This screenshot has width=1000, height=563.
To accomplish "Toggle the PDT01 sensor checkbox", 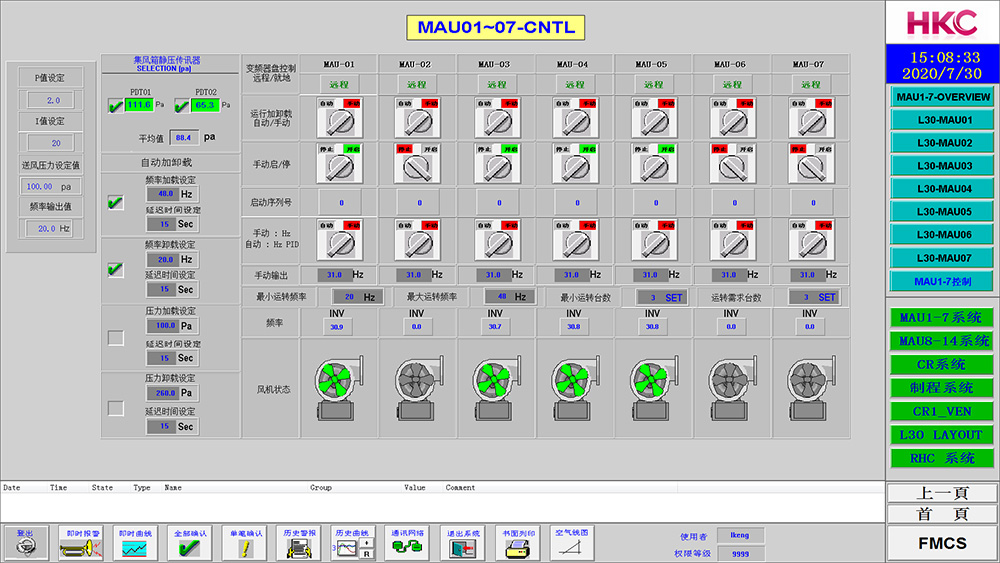I will pyautogui.click(x=116, y=105).
